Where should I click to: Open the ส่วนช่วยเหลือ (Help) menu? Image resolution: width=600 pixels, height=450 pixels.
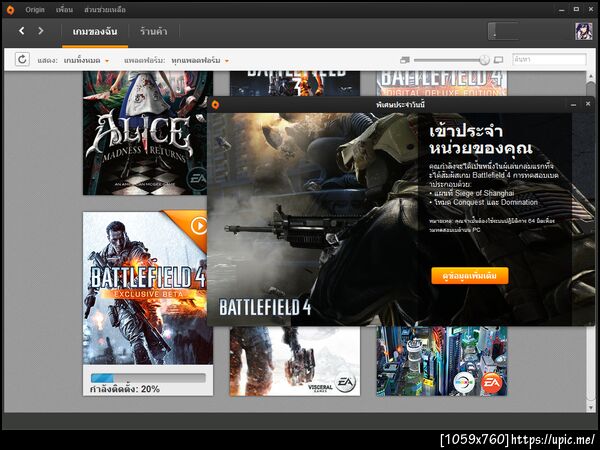(105, 10)
